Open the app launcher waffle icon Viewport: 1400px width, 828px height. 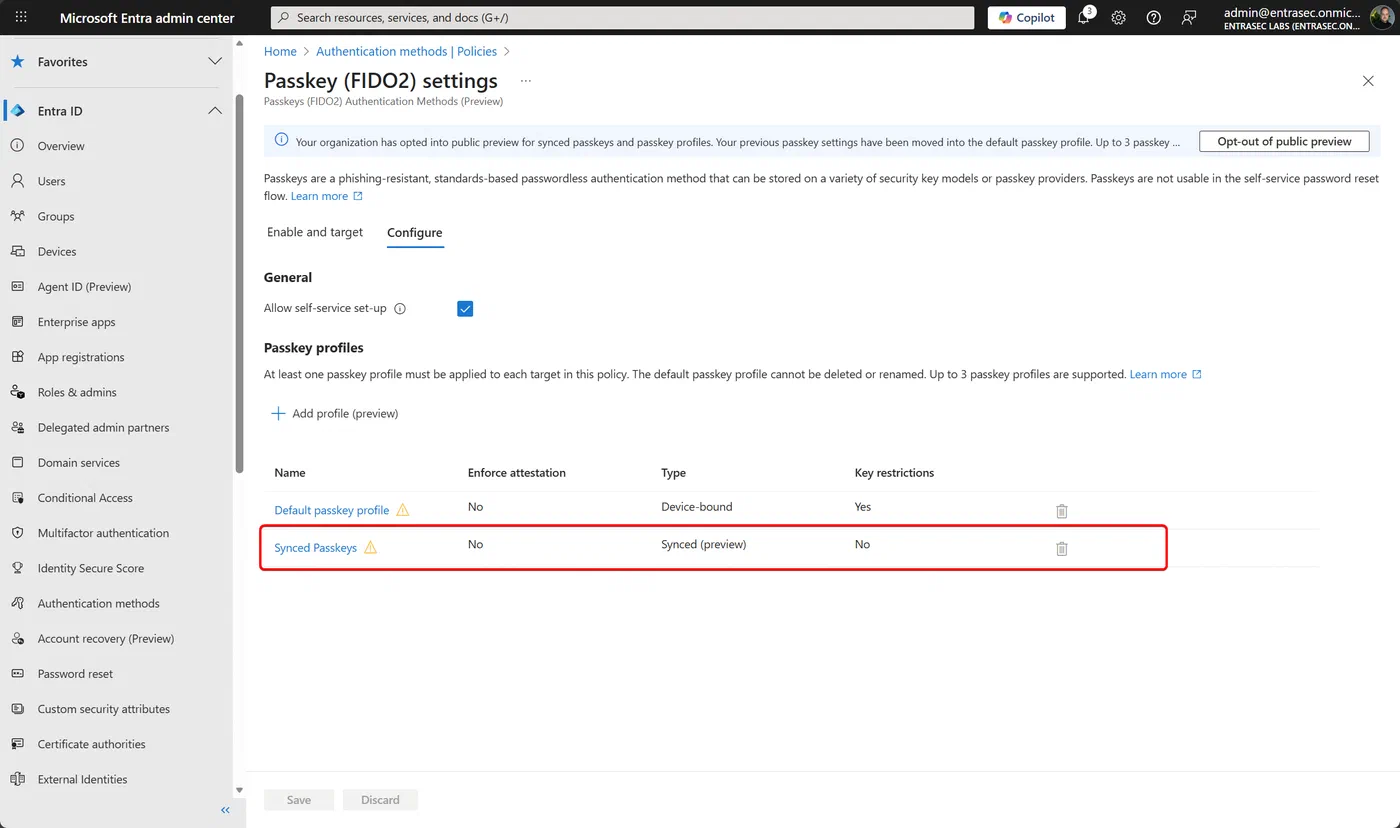click(x=21, y=17)
